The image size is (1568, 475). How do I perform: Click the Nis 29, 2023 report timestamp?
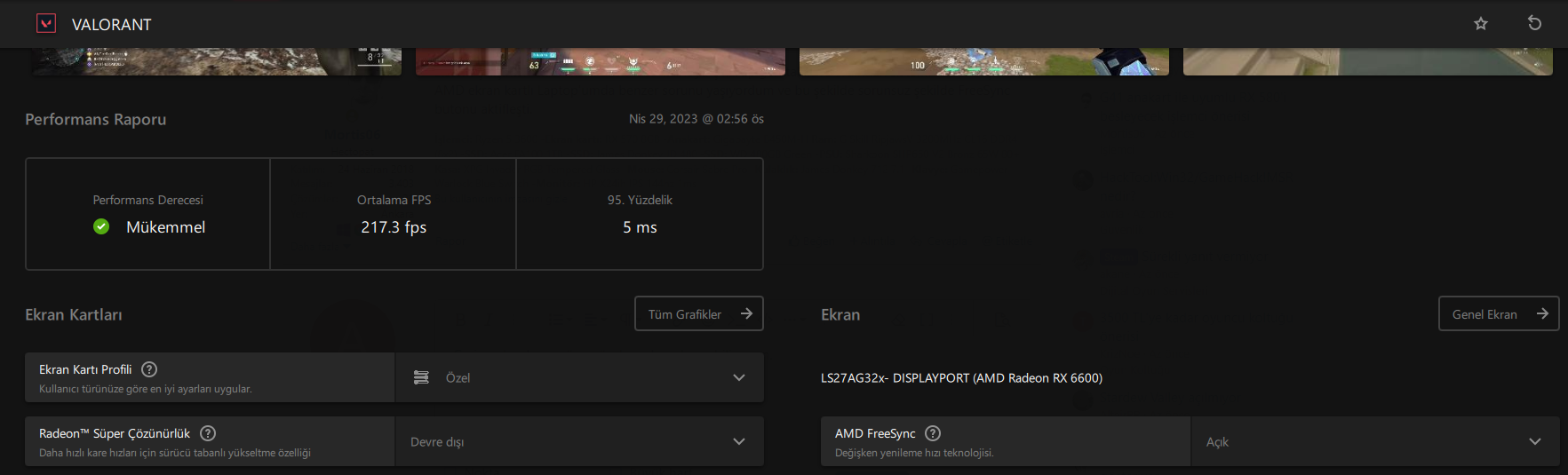[x=696, y=119]
